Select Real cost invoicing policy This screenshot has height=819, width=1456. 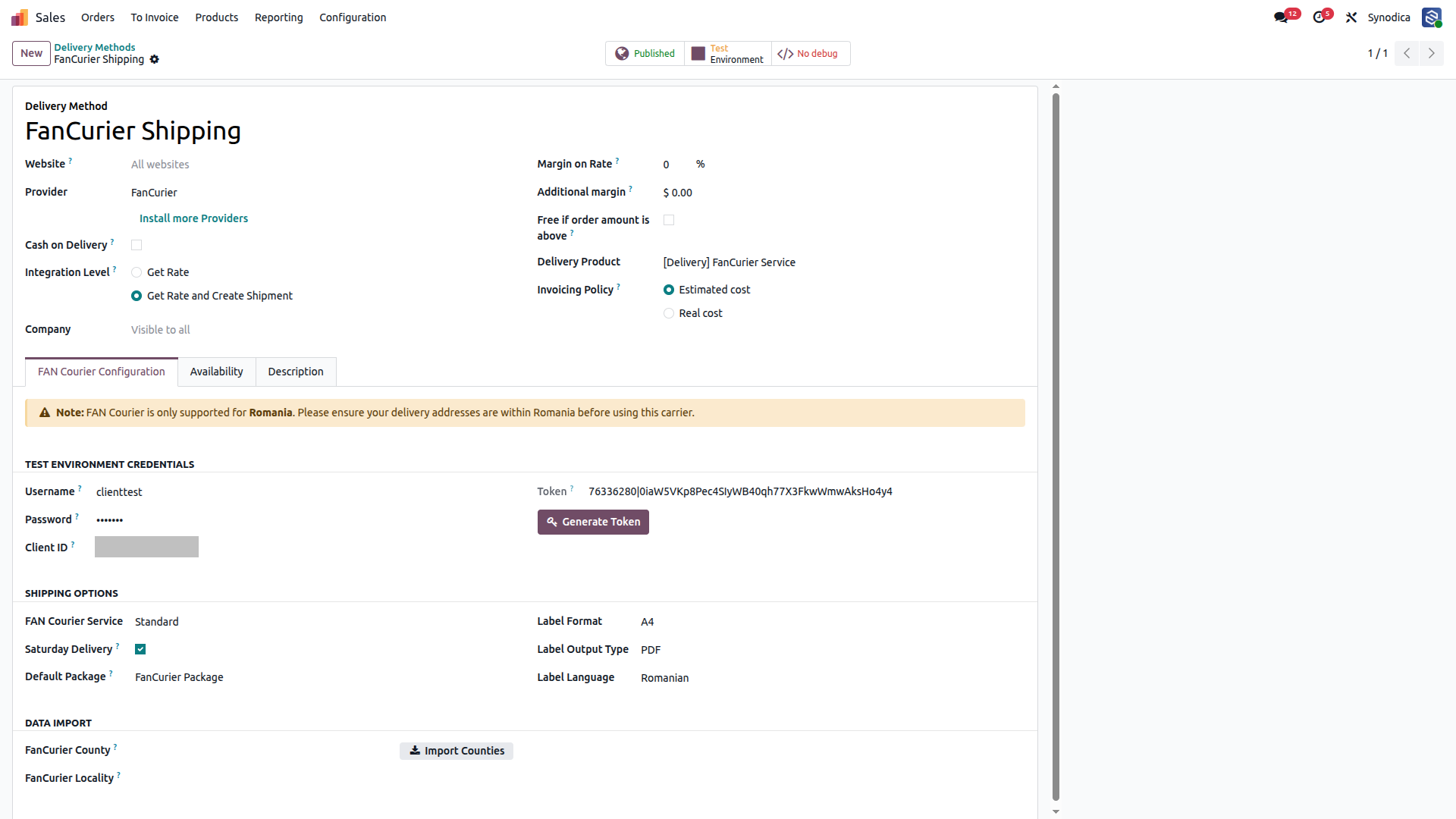669,313
